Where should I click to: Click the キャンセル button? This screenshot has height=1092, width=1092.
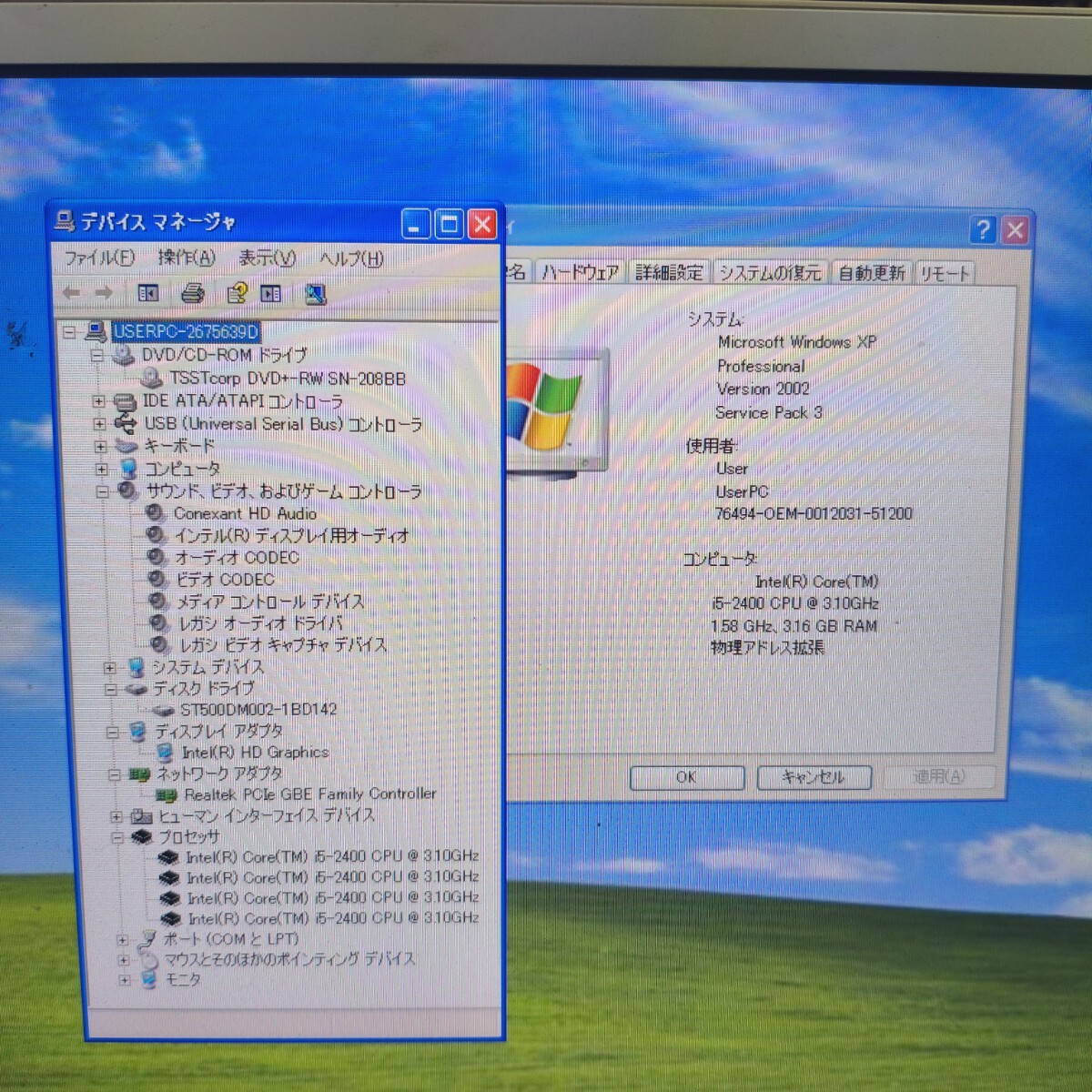click(813, 777)
